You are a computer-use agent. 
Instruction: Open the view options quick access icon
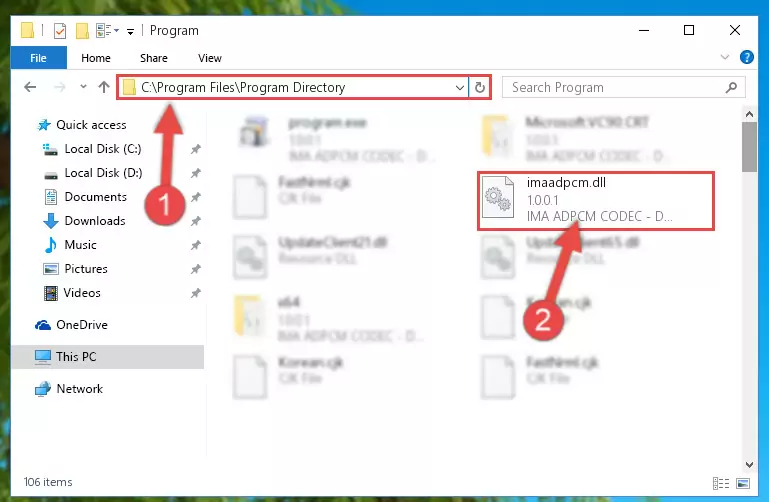click(x=107, y=30)
